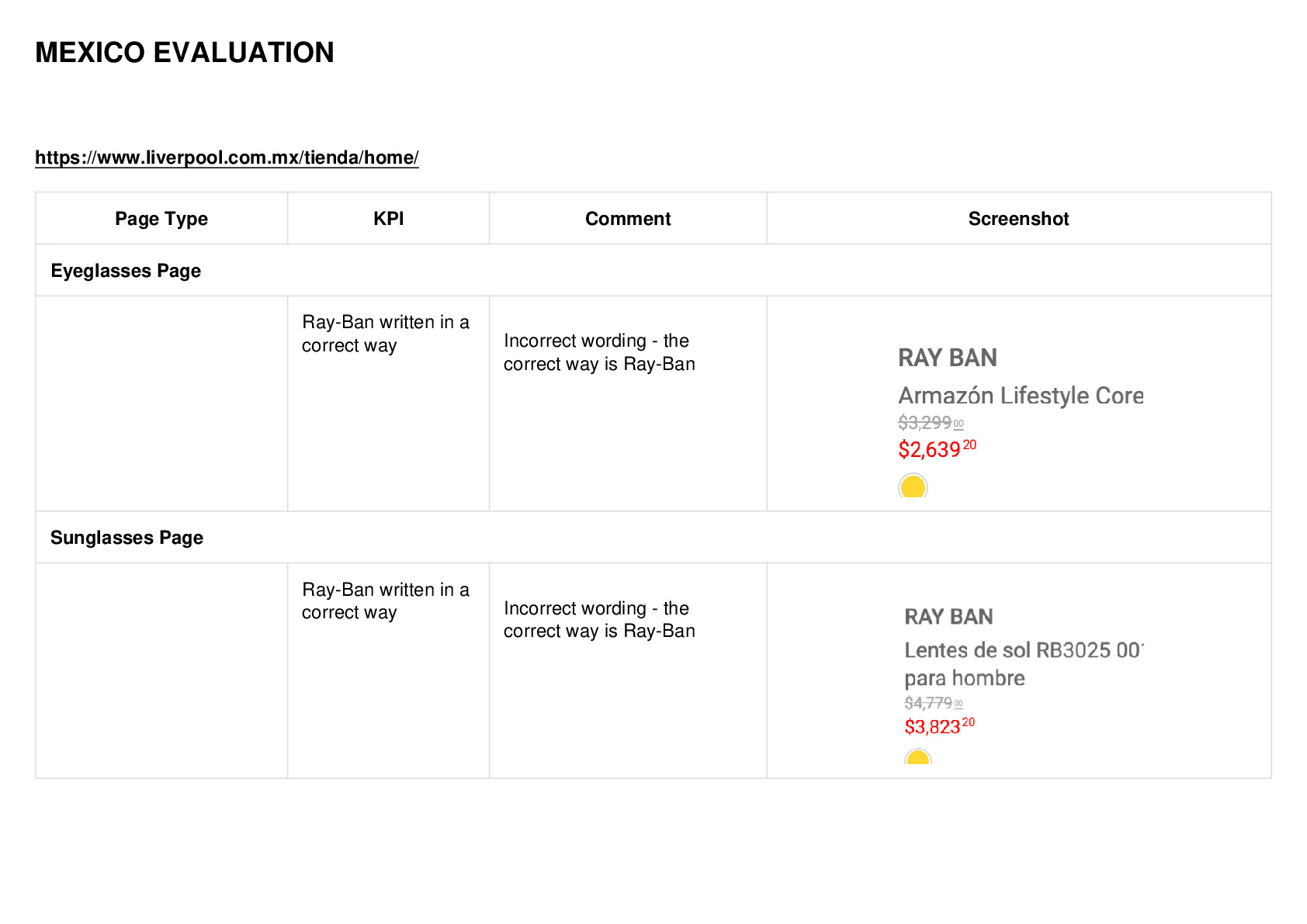Click the red $3,823 sale price

point(939,726)
